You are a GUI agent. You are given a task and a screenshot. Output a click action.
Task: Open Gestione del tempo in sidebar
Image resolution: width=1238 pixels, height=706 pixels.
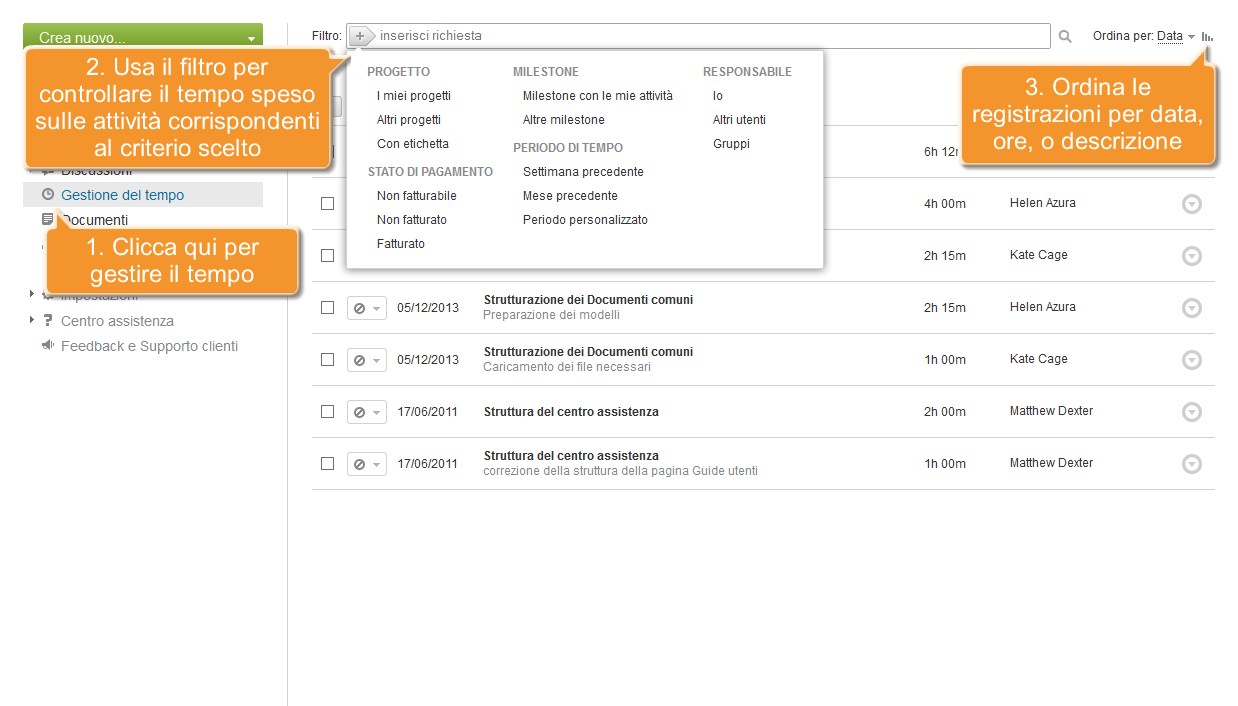tap(122, 195)
